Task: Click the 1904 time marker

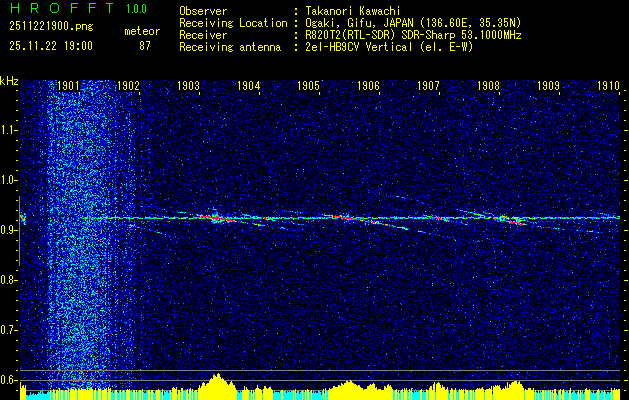Action: pos(248,85)
